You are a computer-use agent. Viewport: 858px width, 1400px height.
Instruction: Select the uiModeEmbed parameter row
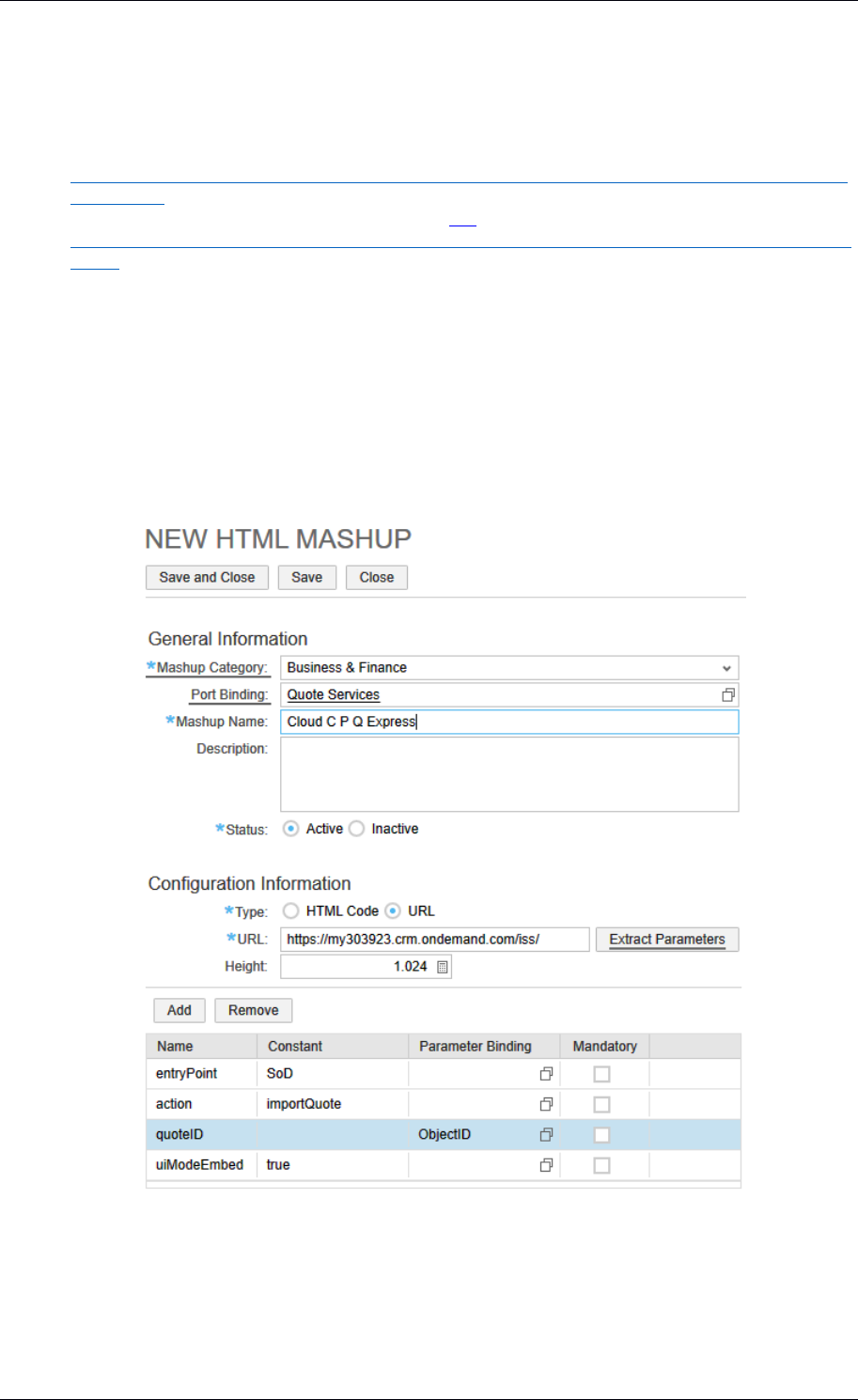444,1165
